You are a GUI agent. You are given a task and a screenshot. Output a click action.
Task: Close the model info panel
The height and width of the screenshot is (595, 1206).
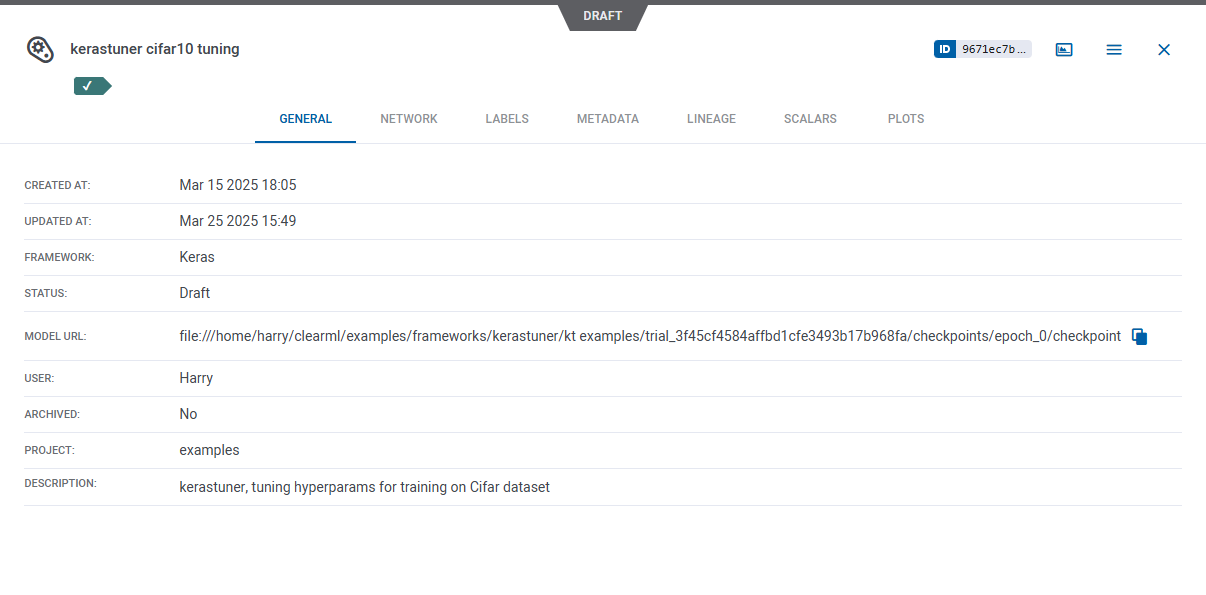click(1164, 49)
